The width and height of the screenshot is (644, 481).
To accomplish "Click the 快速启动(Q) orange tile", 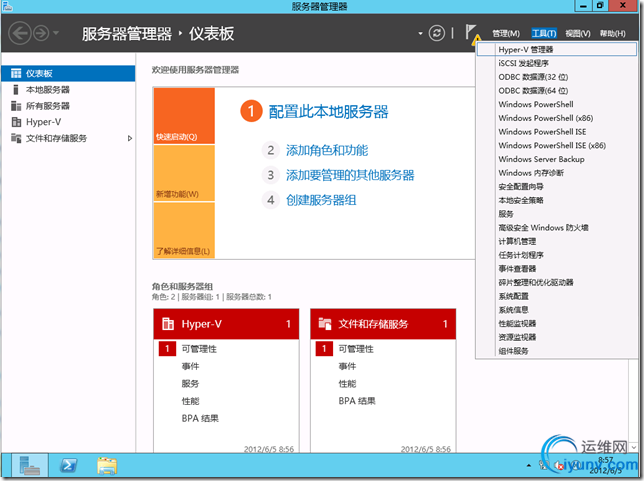I will [184, 115].
